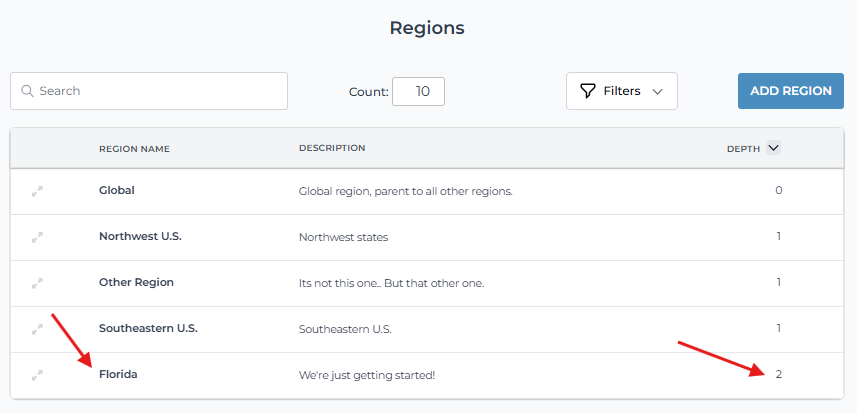Viewport: 857px width, 413px height.
Task: Sort by the Region Name column header
Action: tap(134, 149)
